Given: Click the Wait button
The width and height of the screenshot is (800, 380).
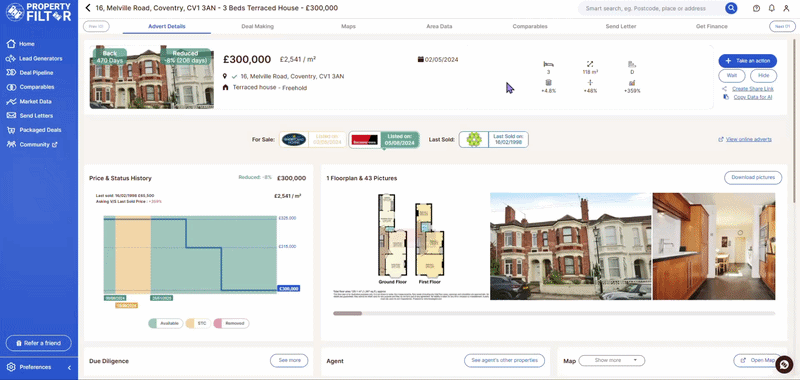Looking at the screenshot, I should (732, 75).
